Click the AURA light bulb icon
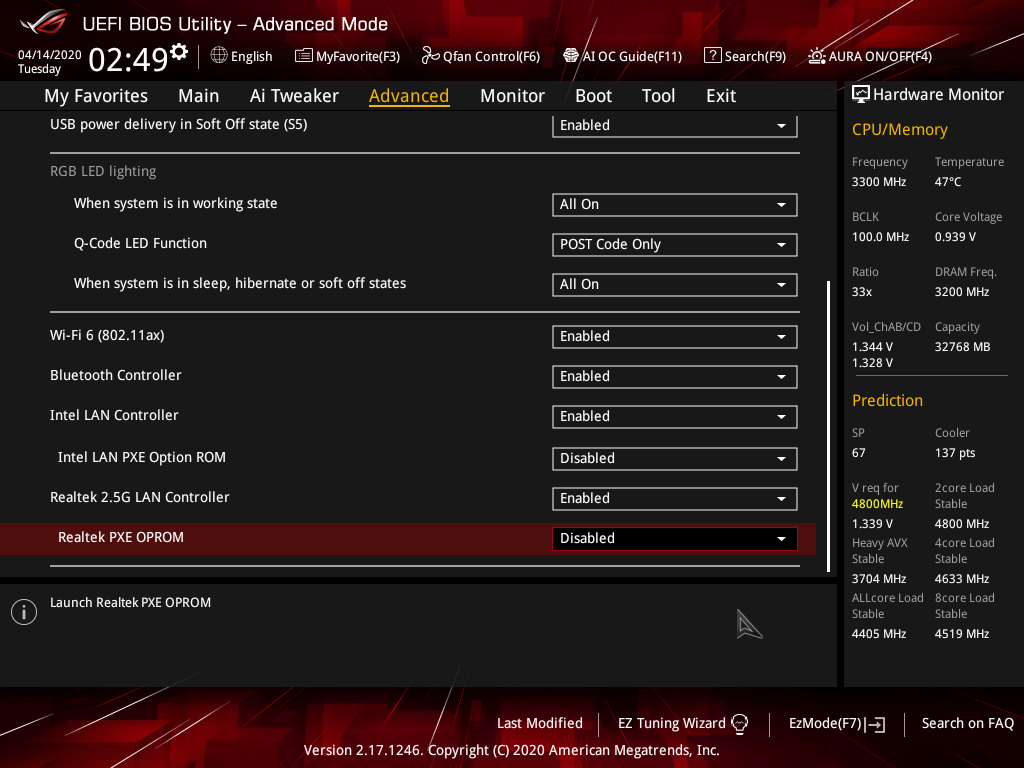Image resolution: width=1024 pixels, height=768 pixels. (817, 56)
